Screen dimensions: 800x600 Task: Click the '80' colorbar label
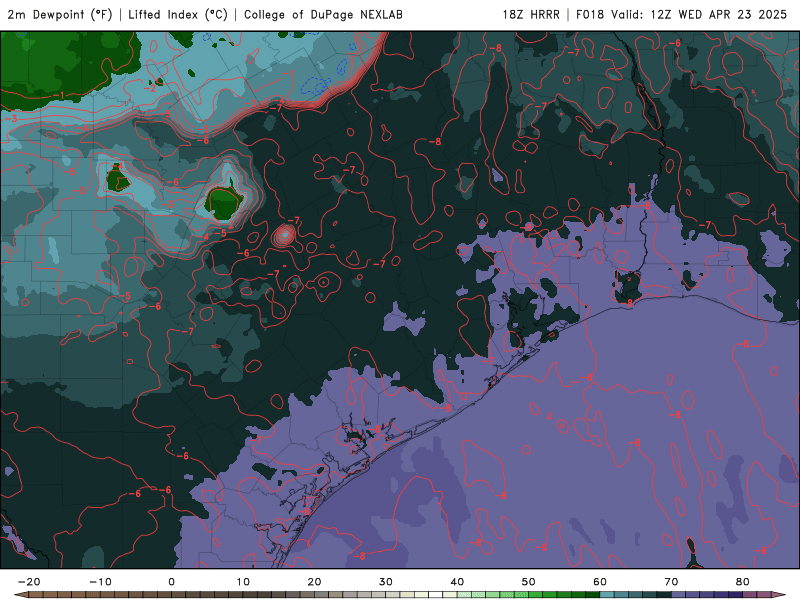tap(743, 582)
